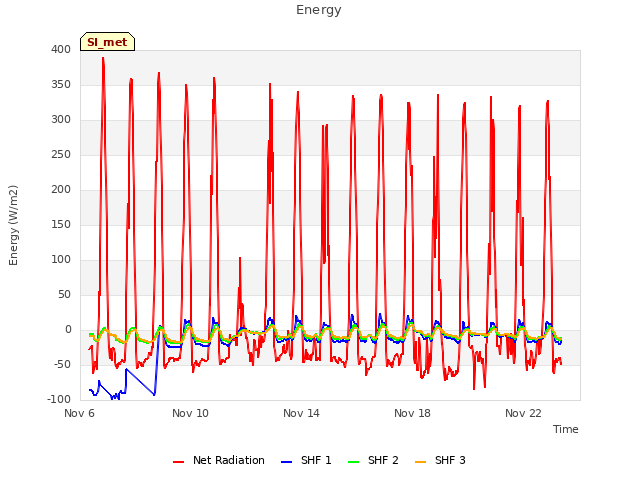
Task: Click the Nov 6 x-axis label
Action: [x=80, y=413]
